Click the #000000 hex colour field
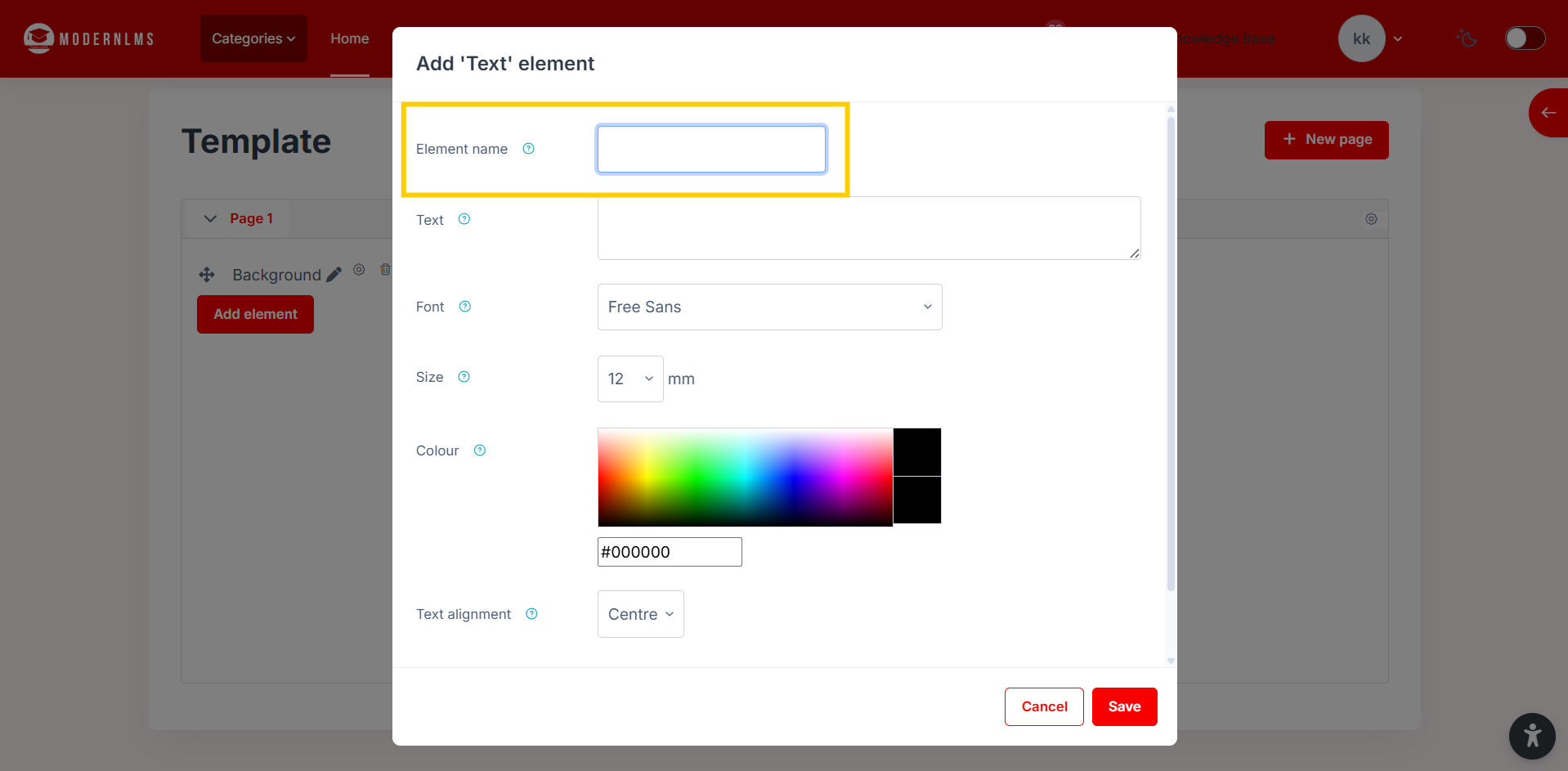Image resolution: width=1568 pixels, height=771 pixels. tap(670, 552)
